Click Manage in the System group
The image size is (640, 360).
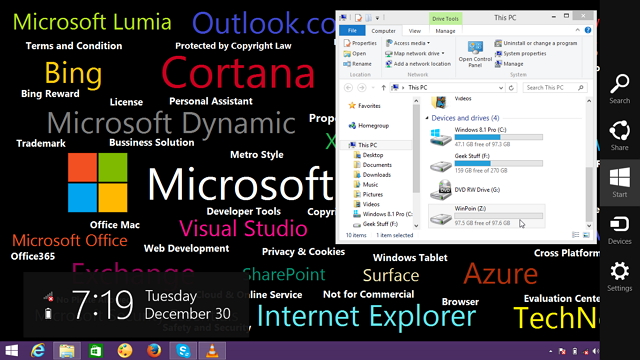click(509, 64)
